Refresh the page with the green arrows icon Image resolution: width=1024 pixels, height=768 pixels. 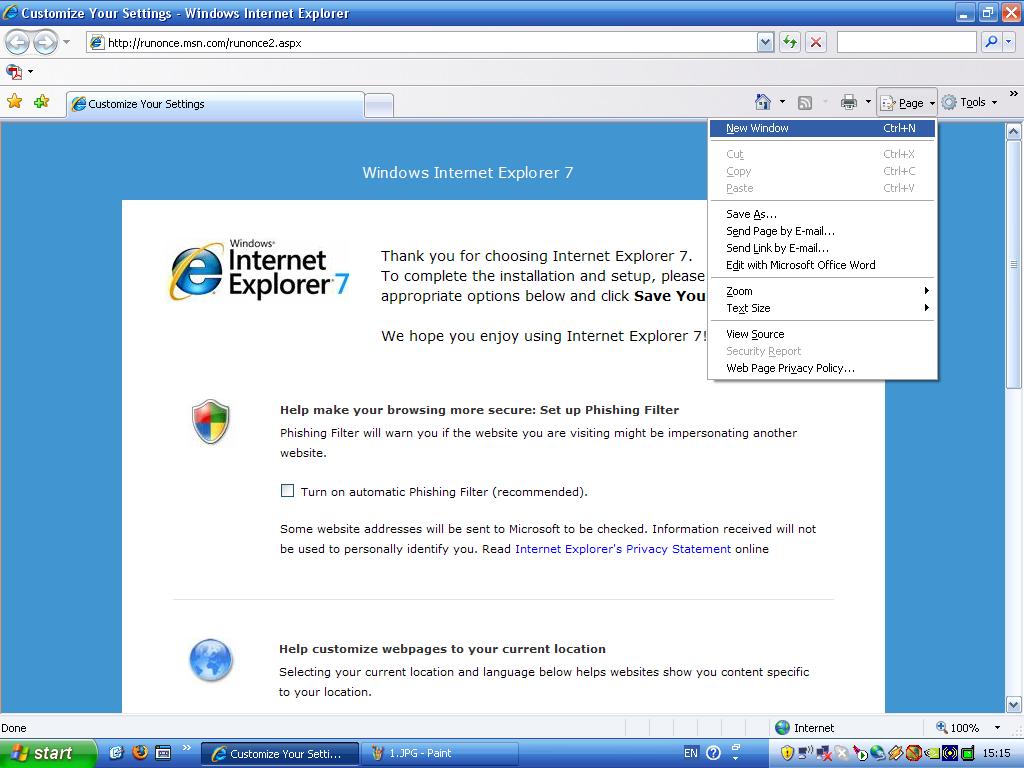[790, 43]
